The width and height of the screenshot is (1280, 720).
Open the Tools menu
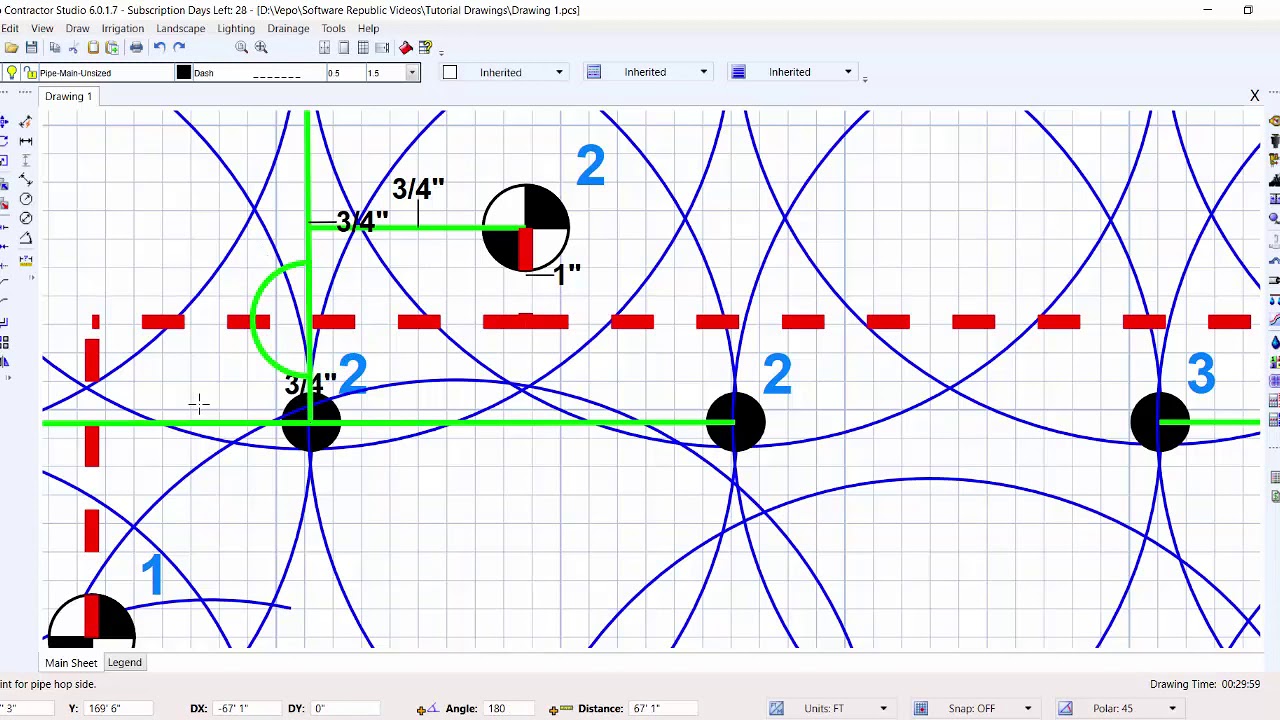333,29
